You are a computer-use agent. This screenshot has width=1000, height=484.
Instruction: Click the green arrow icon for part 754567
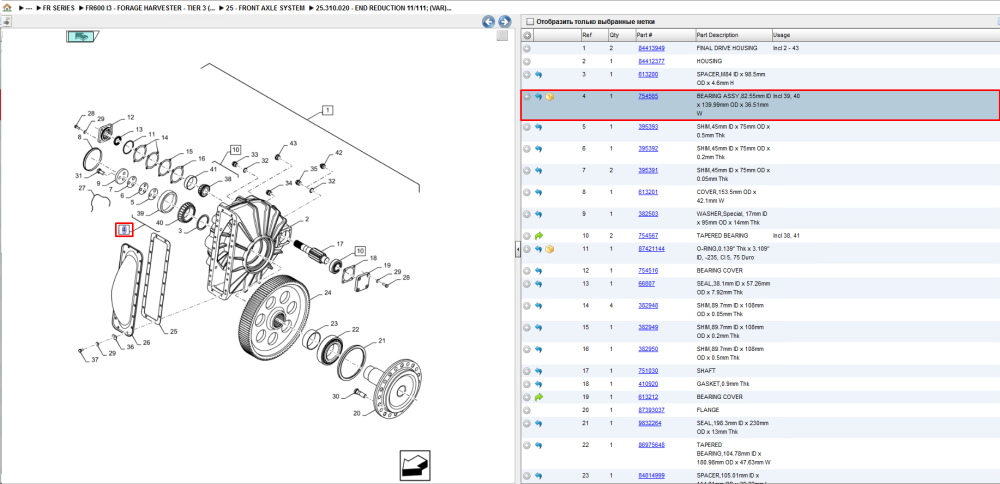[x=538, y=235]
